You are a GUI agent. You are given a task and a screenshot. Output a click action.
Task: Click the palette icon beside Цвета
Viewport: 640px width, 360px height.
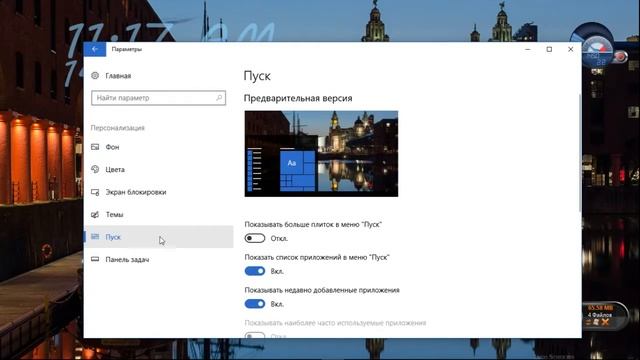[x=95, y=169]
